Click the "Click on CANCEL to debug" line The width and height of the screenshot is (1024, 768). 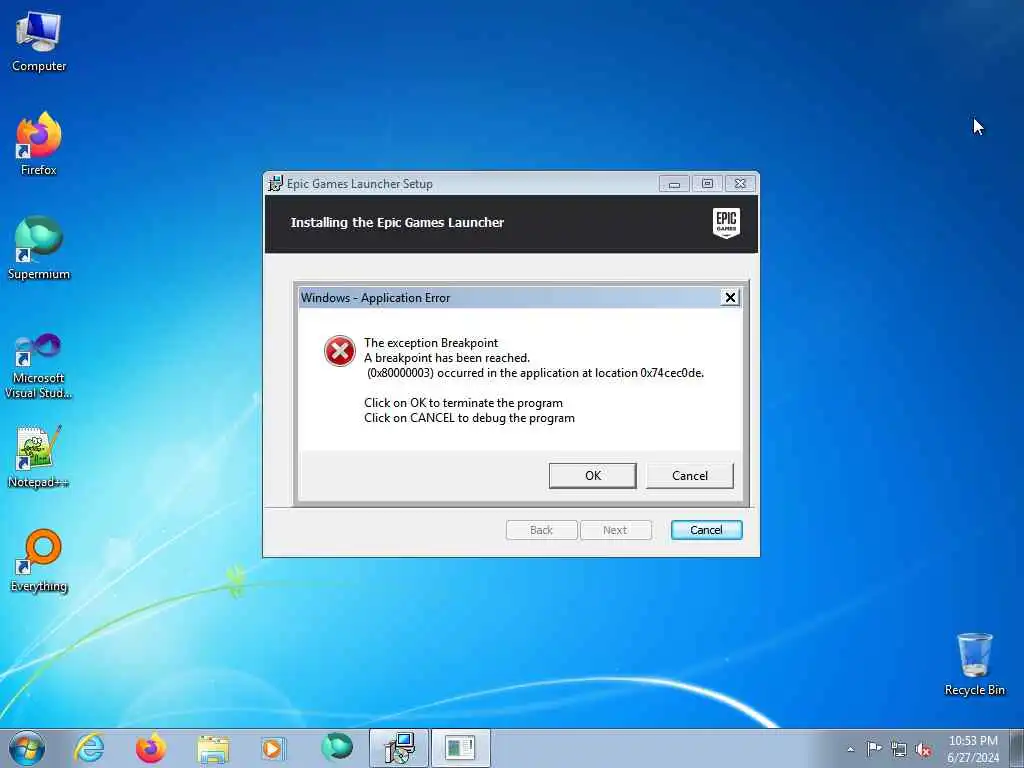click(x=469, y=418)
